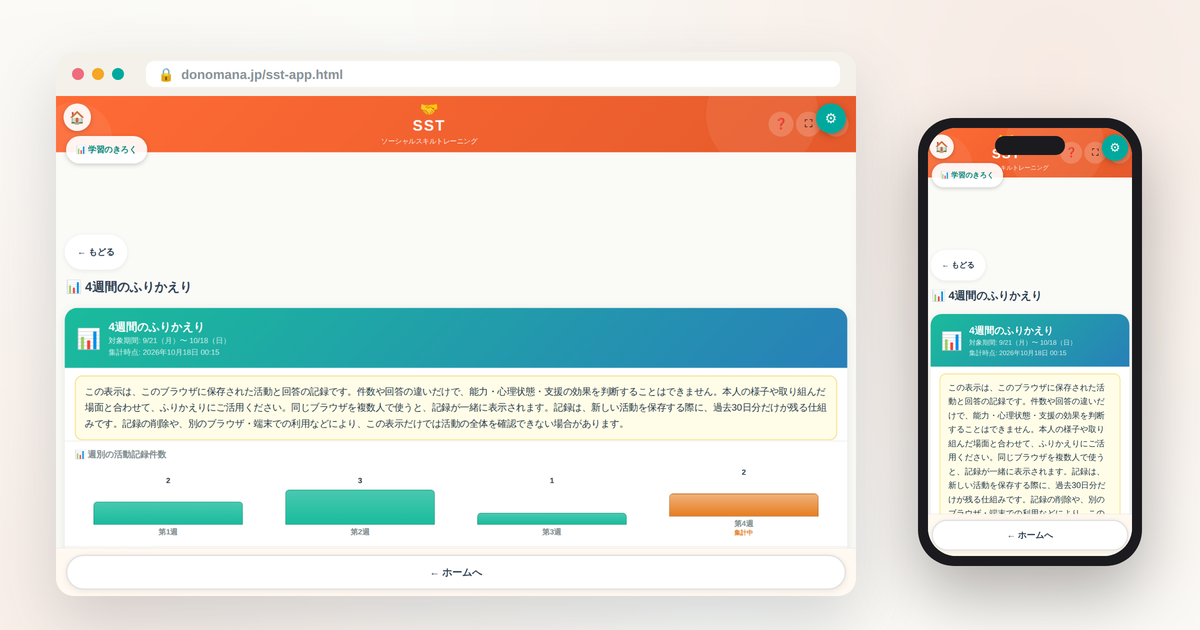Click the 集計時点: 2026年10月18日 00:15 line in desktop card

(x=164, y=352)
